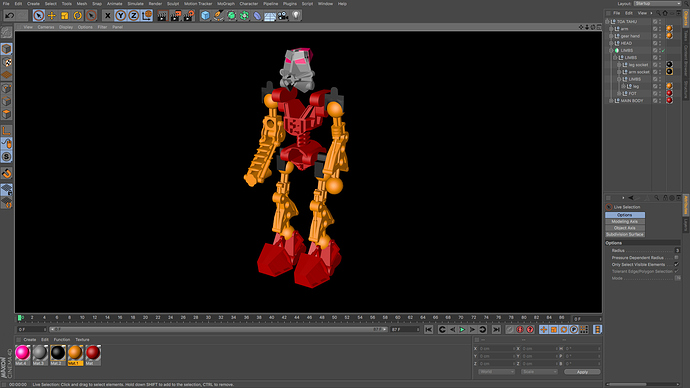Select the black Mat.2 material
The image size is (690, 388).
click(58, 355)
